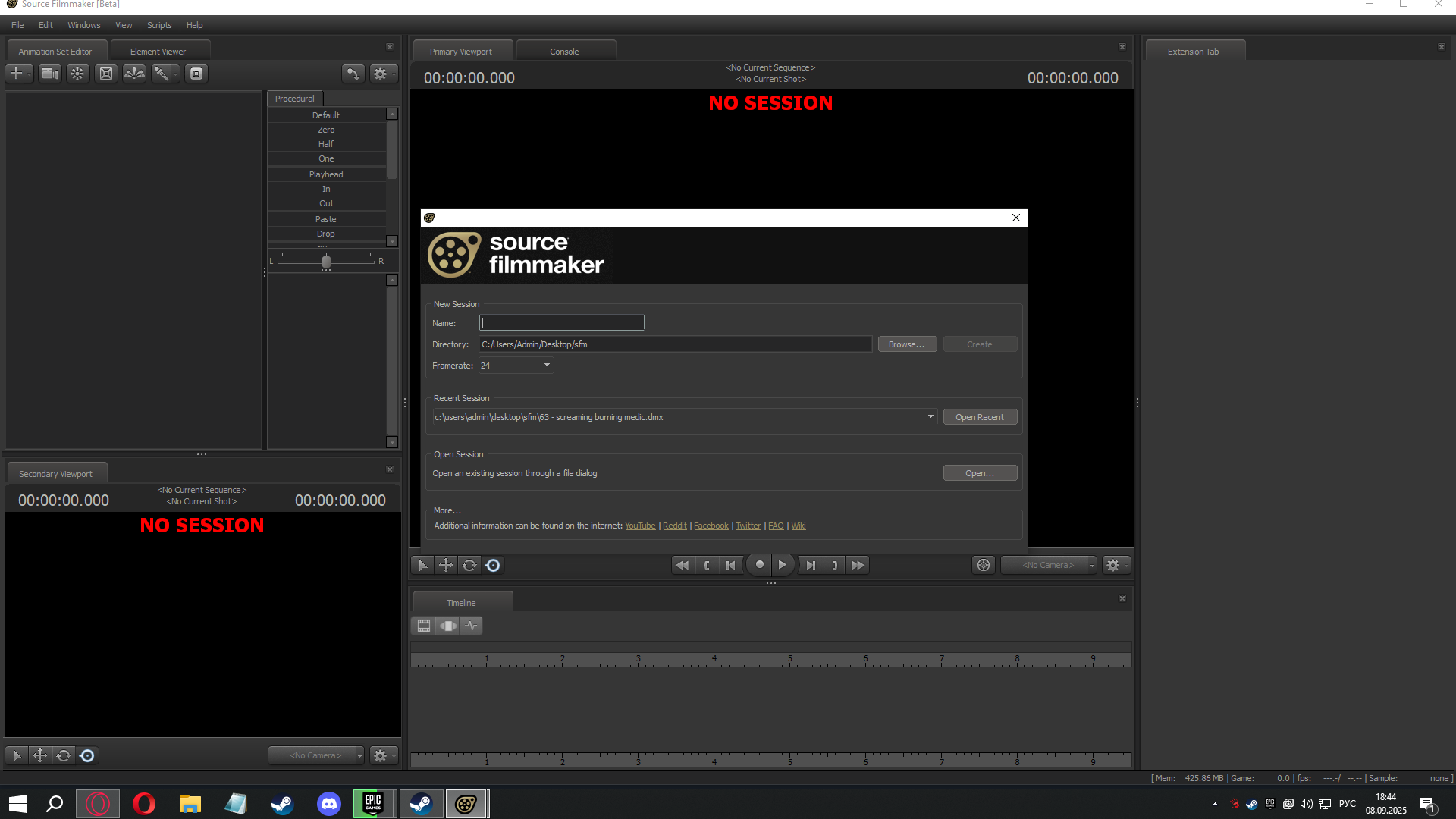Image resolution: width=1456 pixels, height=819 pixels.
Task: Open the Scripts menu
Action: (159, 25)
